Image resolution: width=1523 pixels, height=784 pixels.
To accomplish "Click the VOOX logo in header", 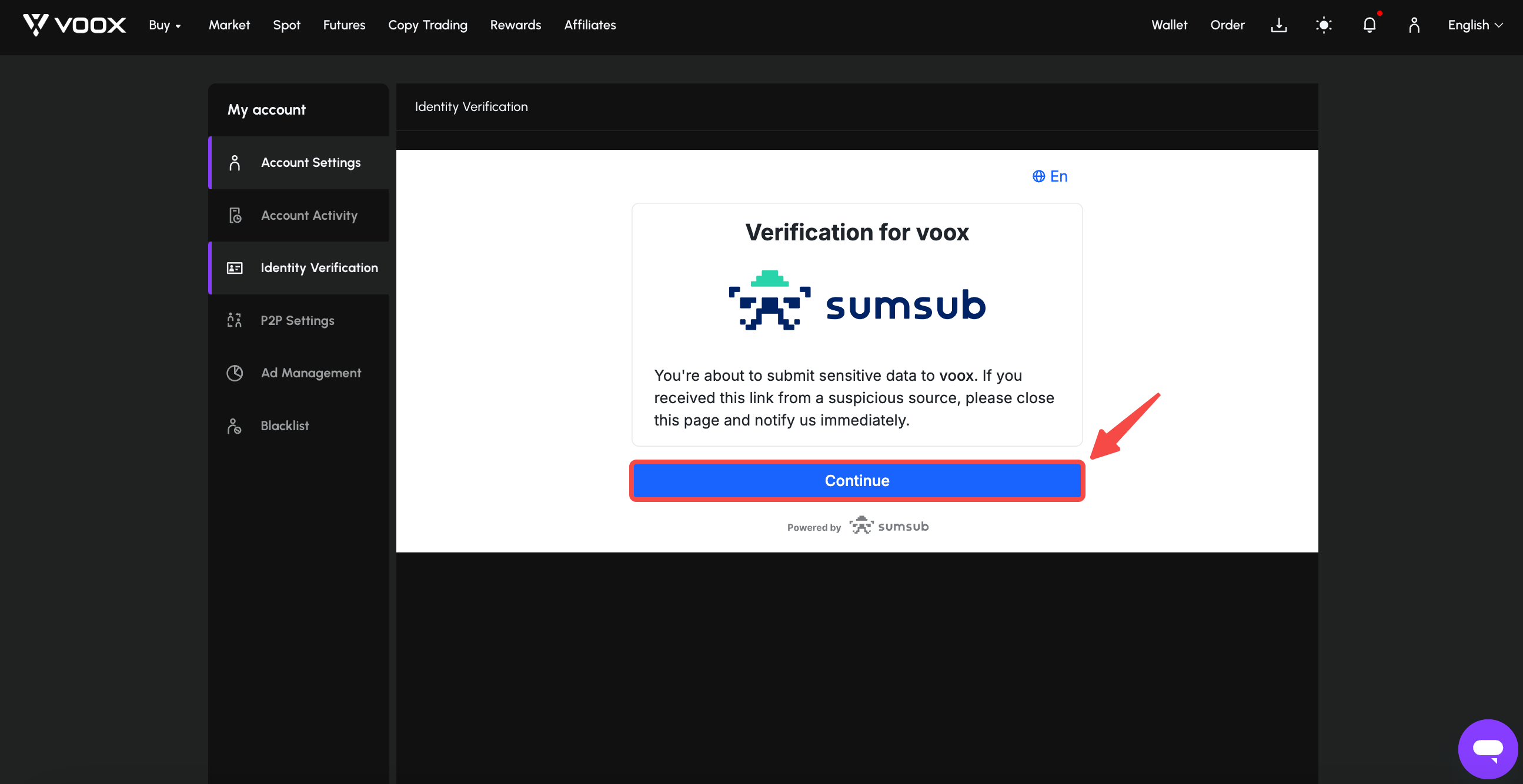I will coord(74,25).
